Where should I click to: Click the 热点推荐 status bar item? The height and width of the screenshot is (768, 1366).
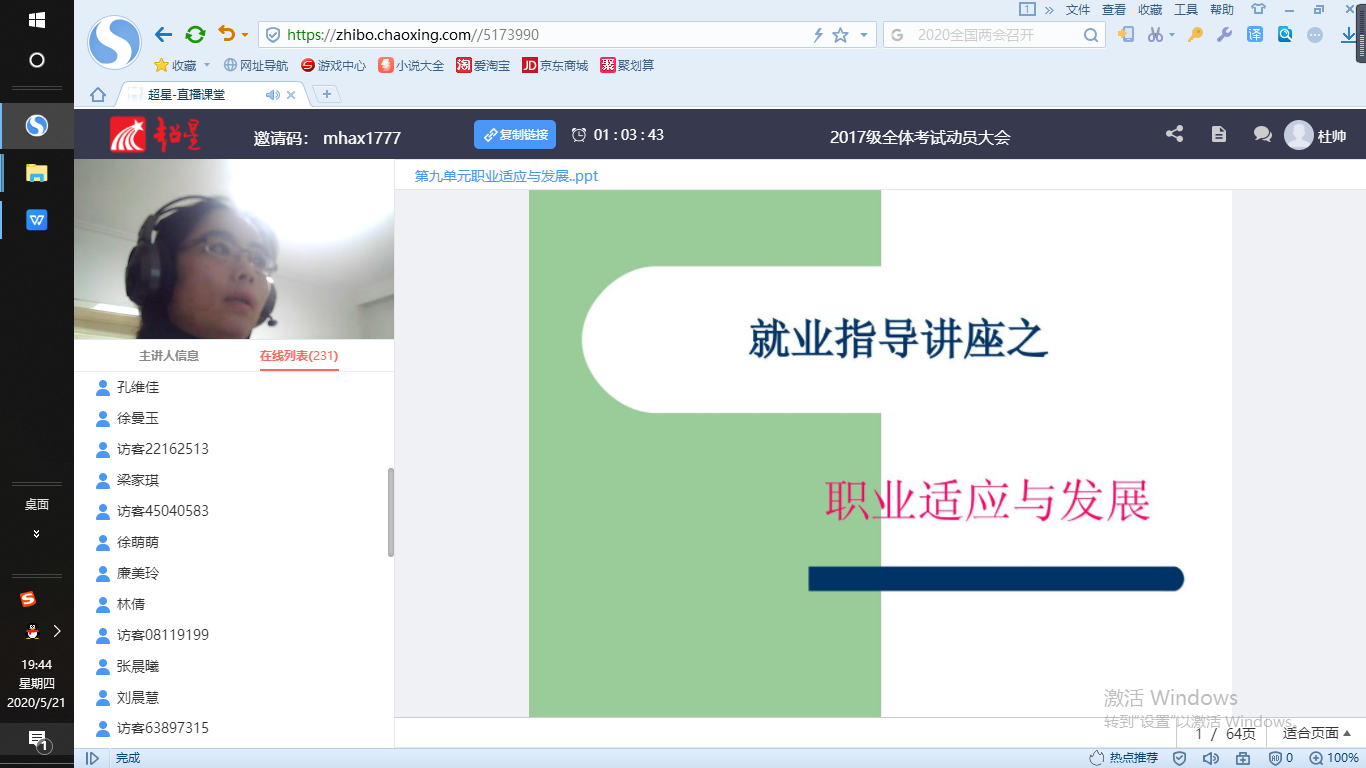1124,758
